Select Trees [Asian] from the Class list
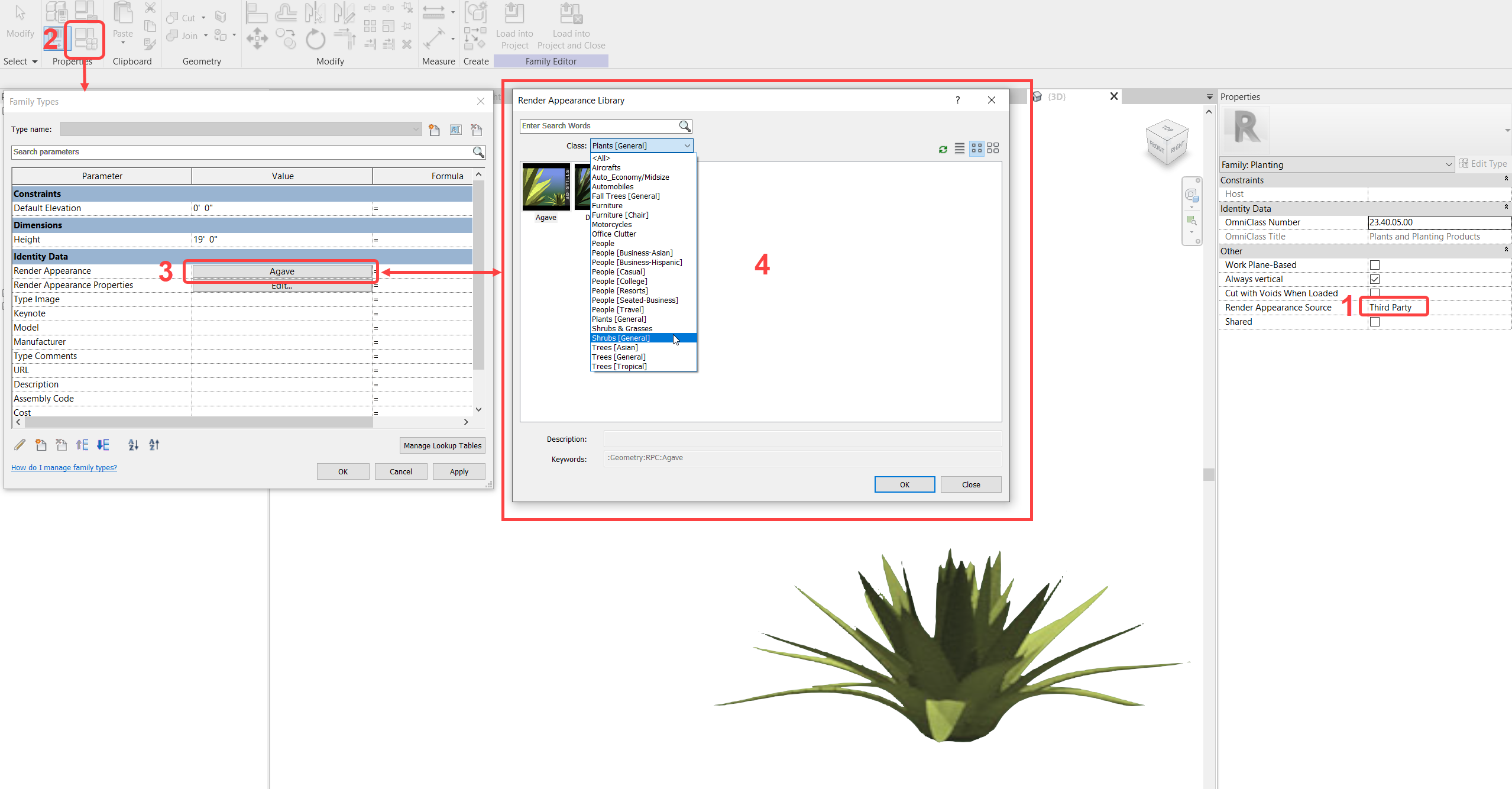The height and width of the screenshot is (789, 1512). pyautogui.click(x=614, y=347)
